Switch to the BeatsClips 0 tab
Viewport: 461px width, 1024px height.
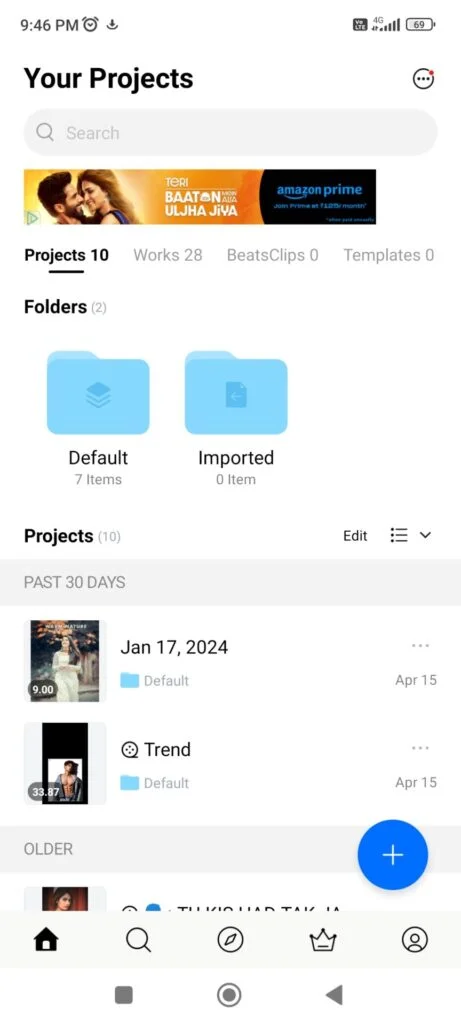pyautogui.click(x=272, y=255)
